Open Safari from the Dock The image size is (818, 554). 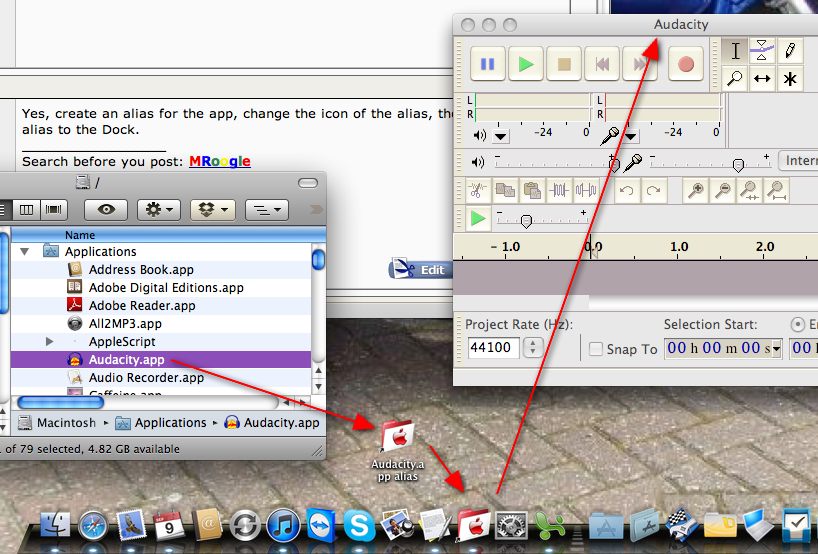[x=93, y=525]
